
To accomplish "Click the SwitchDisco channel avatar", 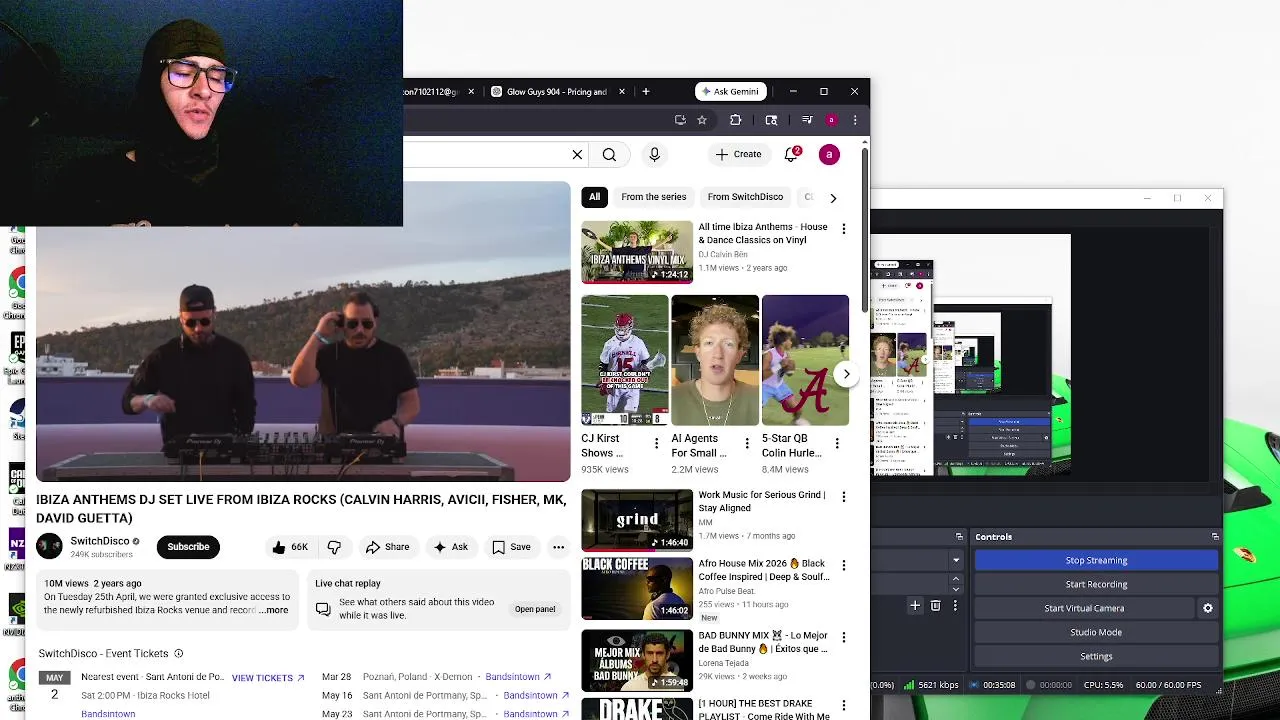I will 49,546.
